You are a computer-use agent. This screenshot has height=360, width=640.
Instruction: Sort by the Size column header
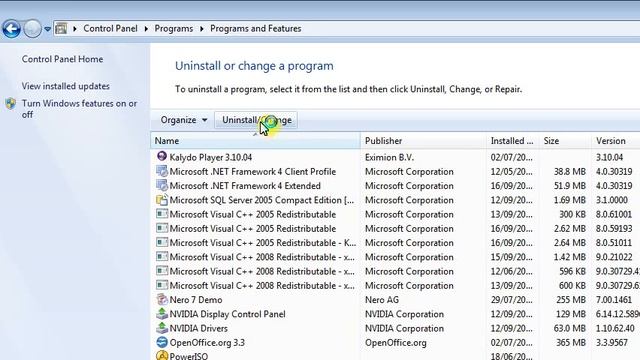click(565, 141)
